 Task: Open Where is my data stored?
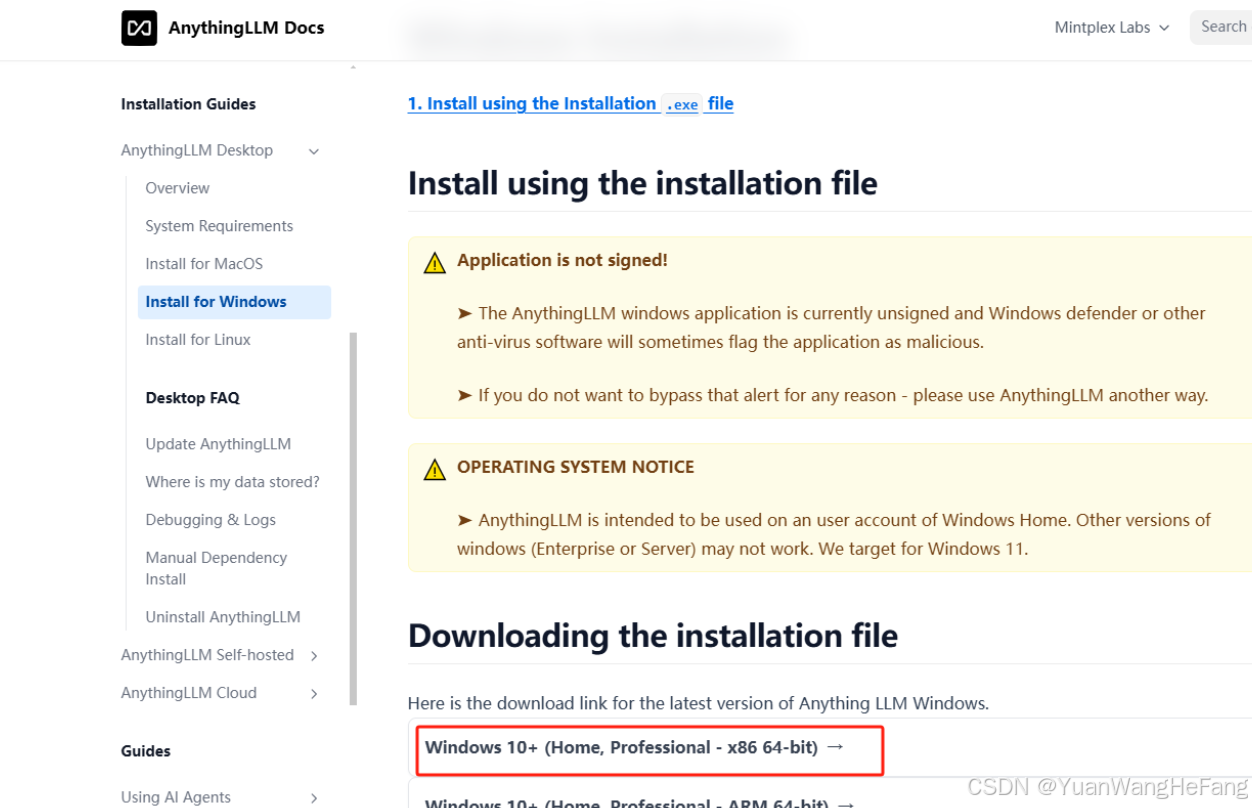(x=232, y=482)
